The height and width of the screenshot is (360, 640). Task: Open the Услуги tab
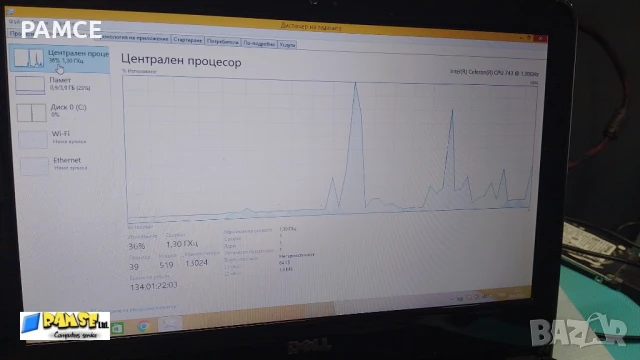tap(287, 44)
